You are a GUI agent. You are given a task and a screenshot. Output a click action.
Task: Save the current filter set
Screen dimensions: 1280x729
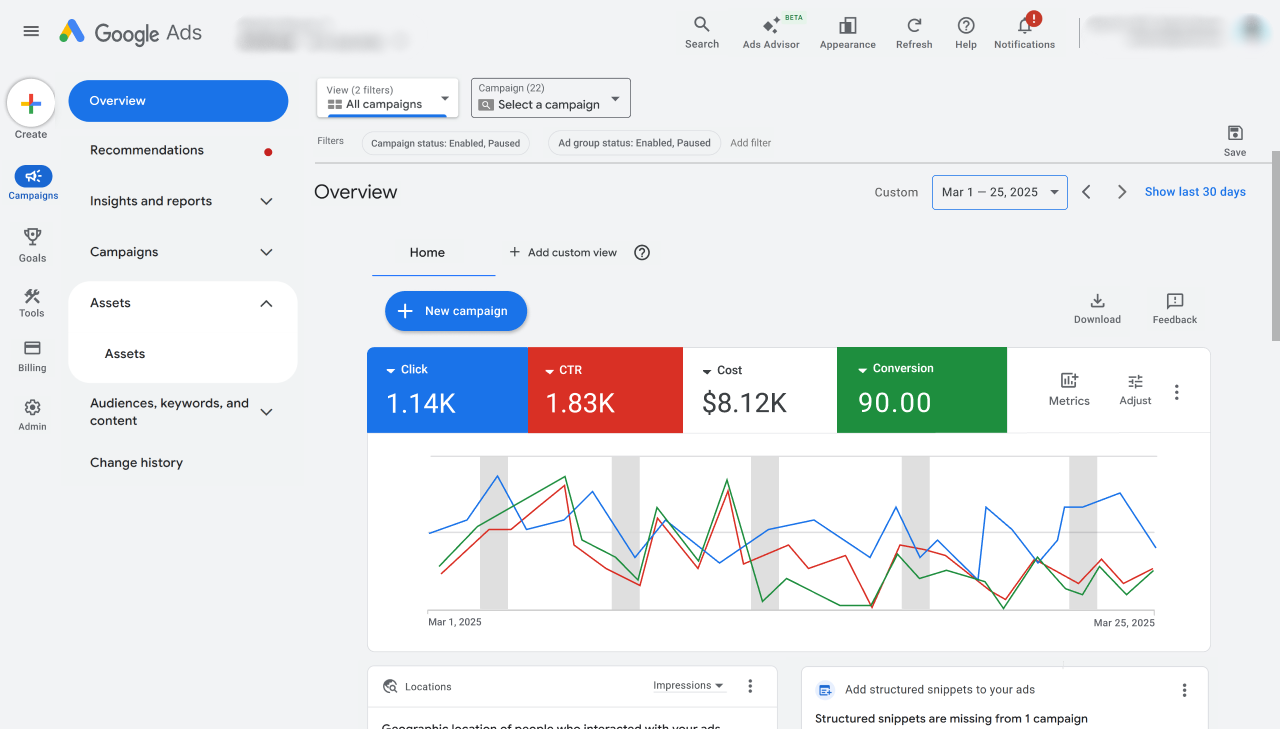[x=1235, y=141]
